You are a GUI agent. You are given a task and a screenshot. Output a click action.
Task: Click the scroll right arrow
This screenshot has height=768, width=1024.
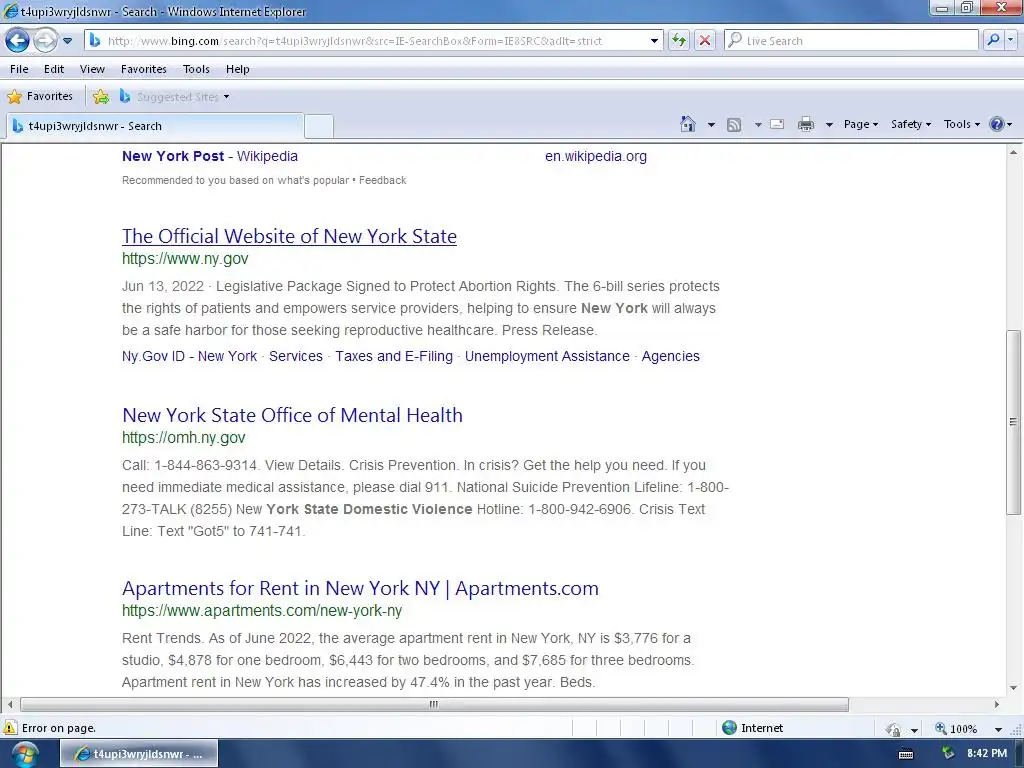click(x=997, y=704)
